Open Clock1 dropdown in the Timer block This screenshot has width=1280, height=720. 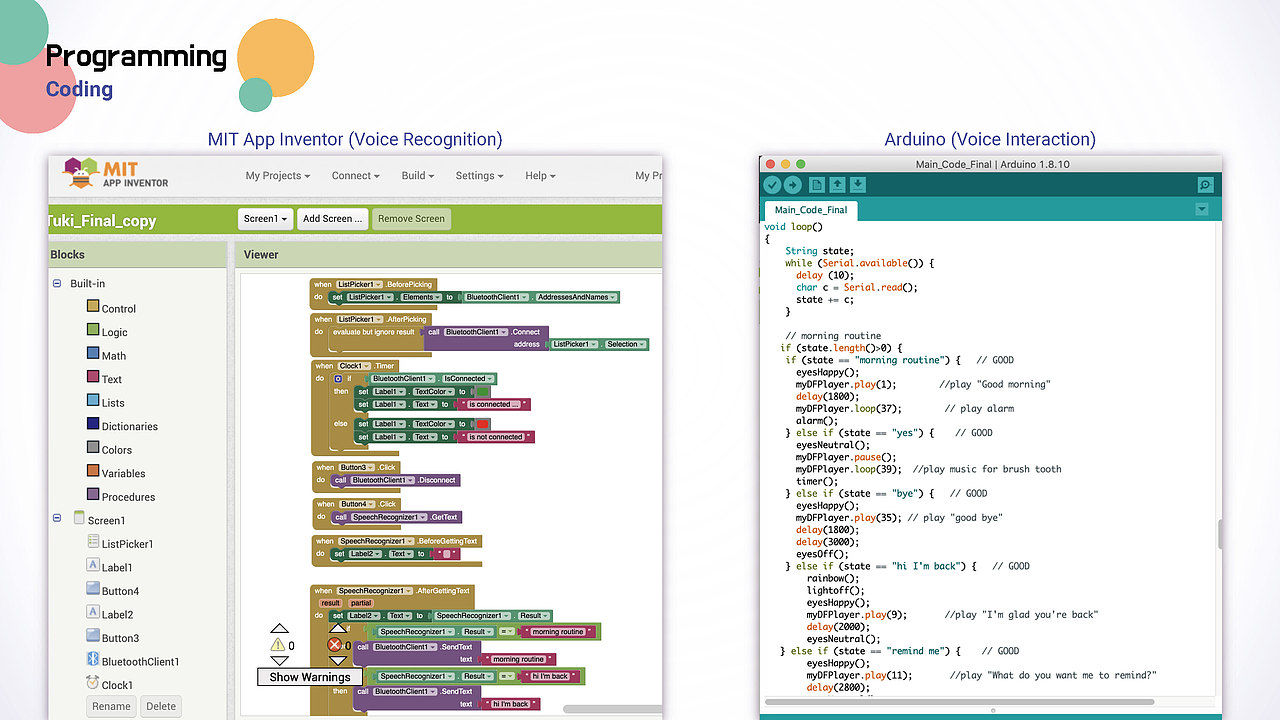click(355, 366)
